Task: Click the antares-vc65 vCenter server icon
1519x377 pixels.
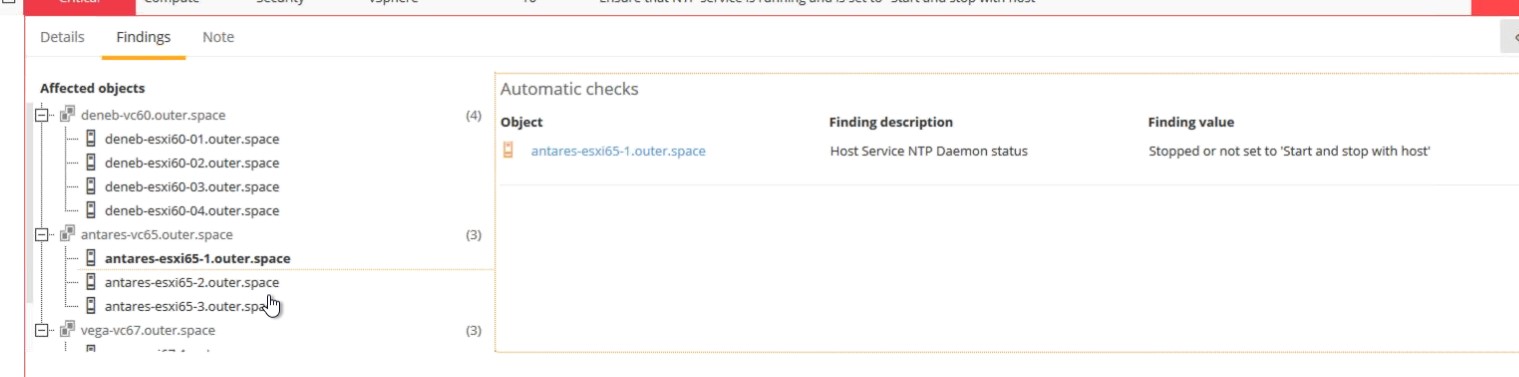Action: pos(67,234)
